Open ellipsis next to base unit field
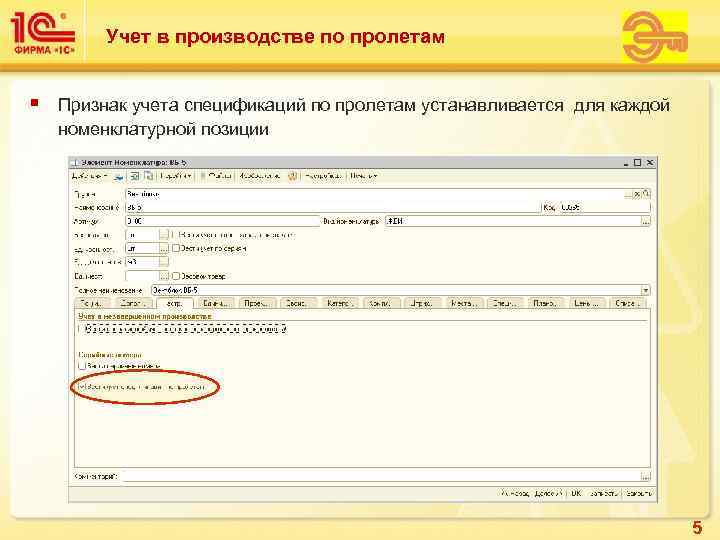The width and height of the screenshot is (720, 540). 163,235
